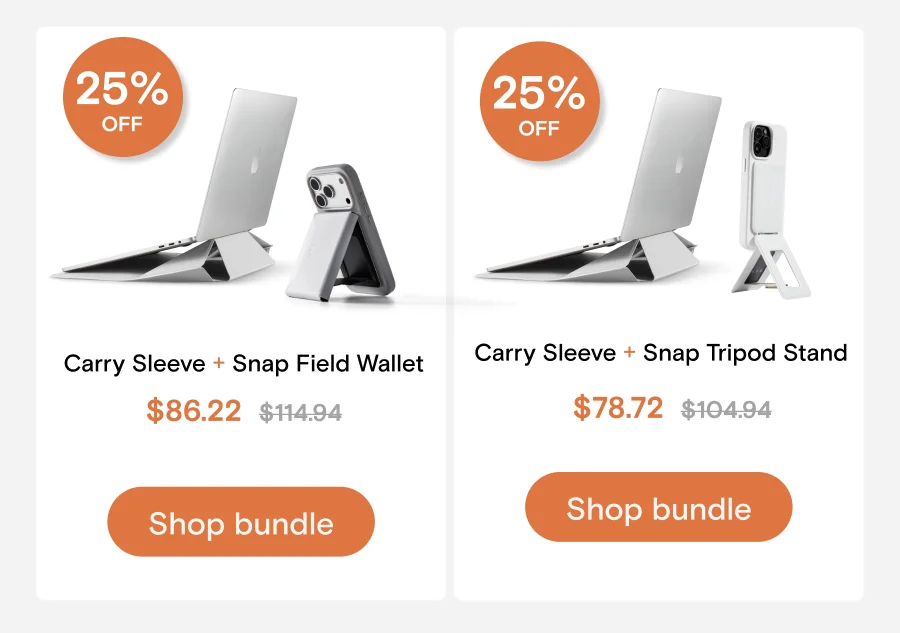Click the crossed-out $104.94 original price
The height and width of the screenshot is (633, 900).
point(726,409)
